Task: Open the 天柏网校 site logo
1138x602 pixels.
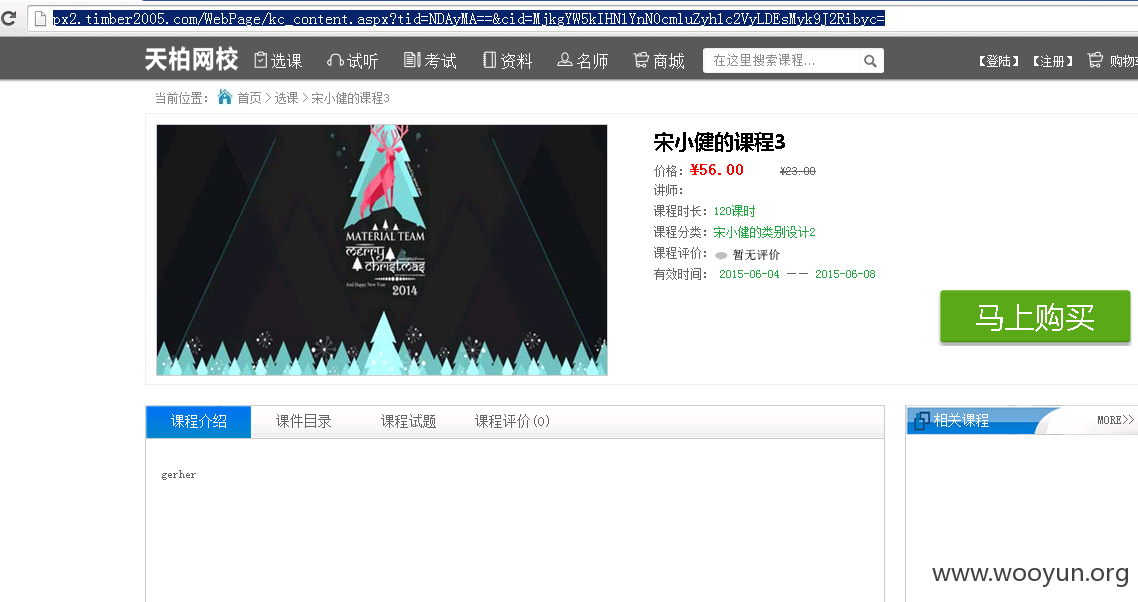Action: pyautogui.click(x=192, y=60)
